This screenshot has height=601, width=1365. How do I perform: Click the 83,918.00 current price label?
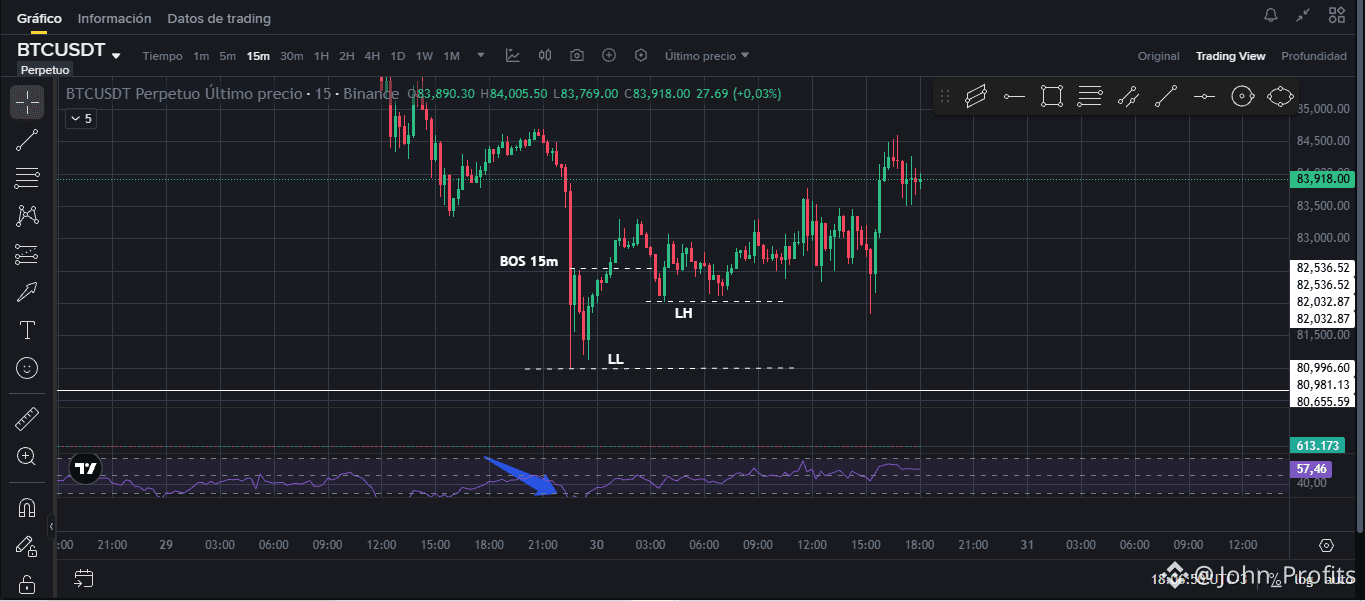click(1324, 179)
